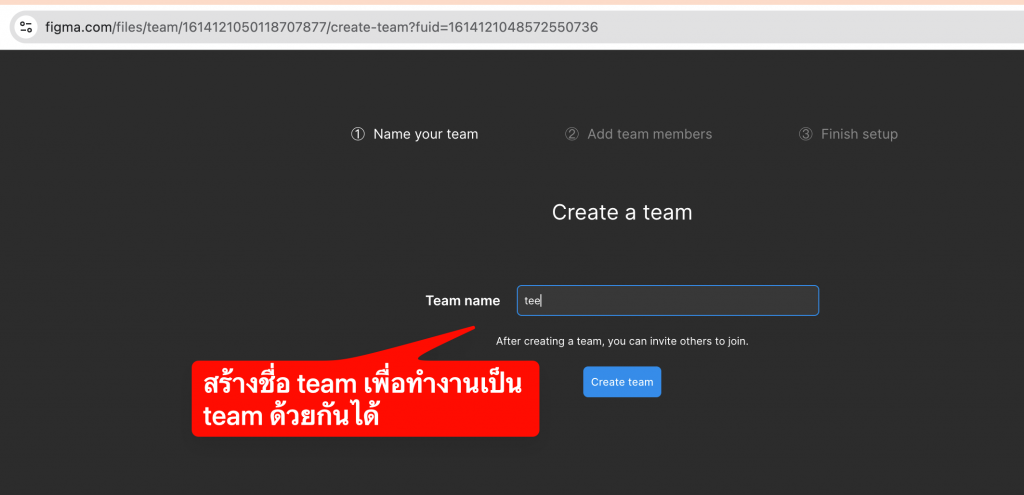Go to the "Add team members" step
1024x495 pixels.
pos(649,134)
